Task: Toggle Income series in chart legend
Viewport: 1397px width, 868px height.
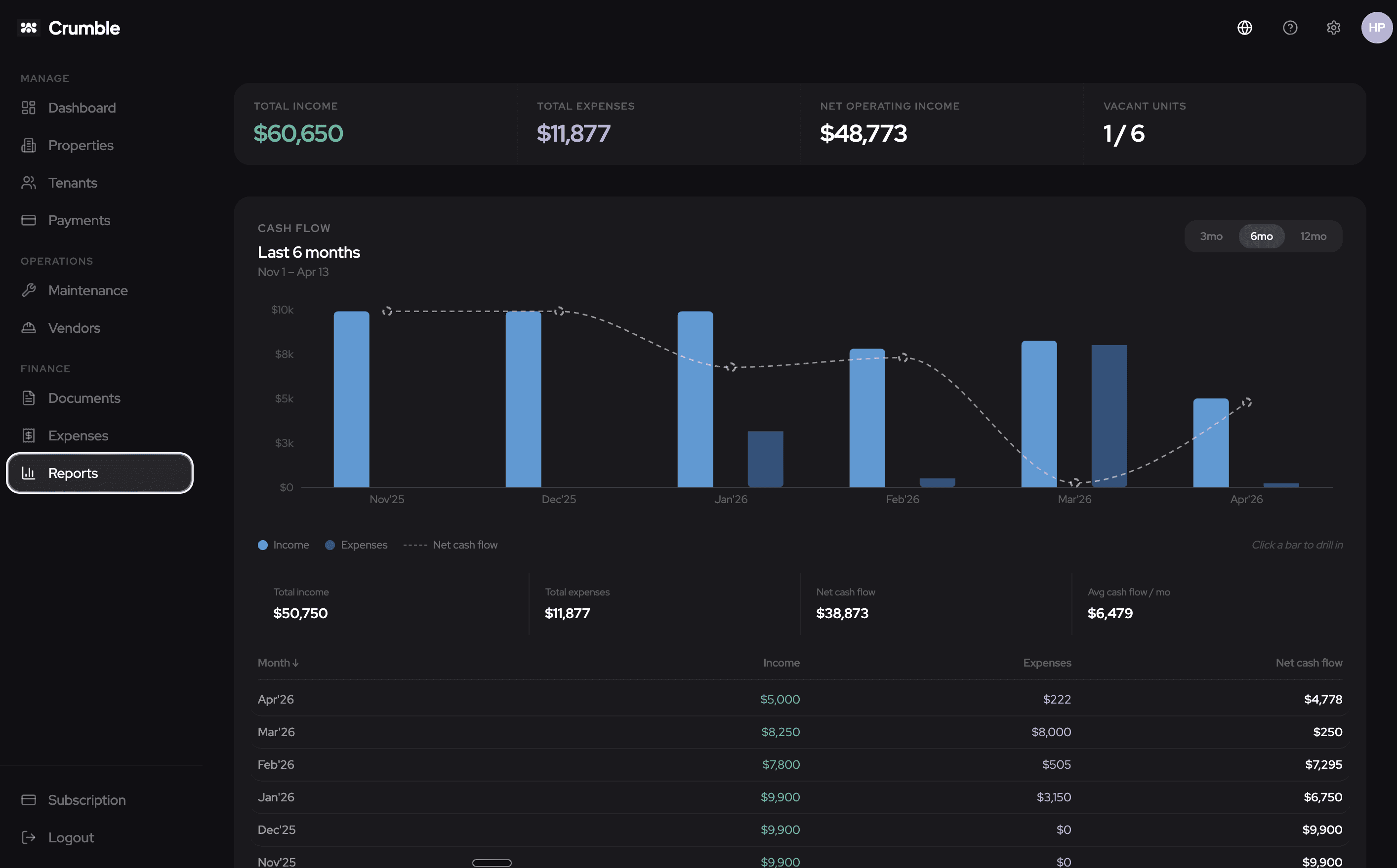Action: click(x=284, y=545)
